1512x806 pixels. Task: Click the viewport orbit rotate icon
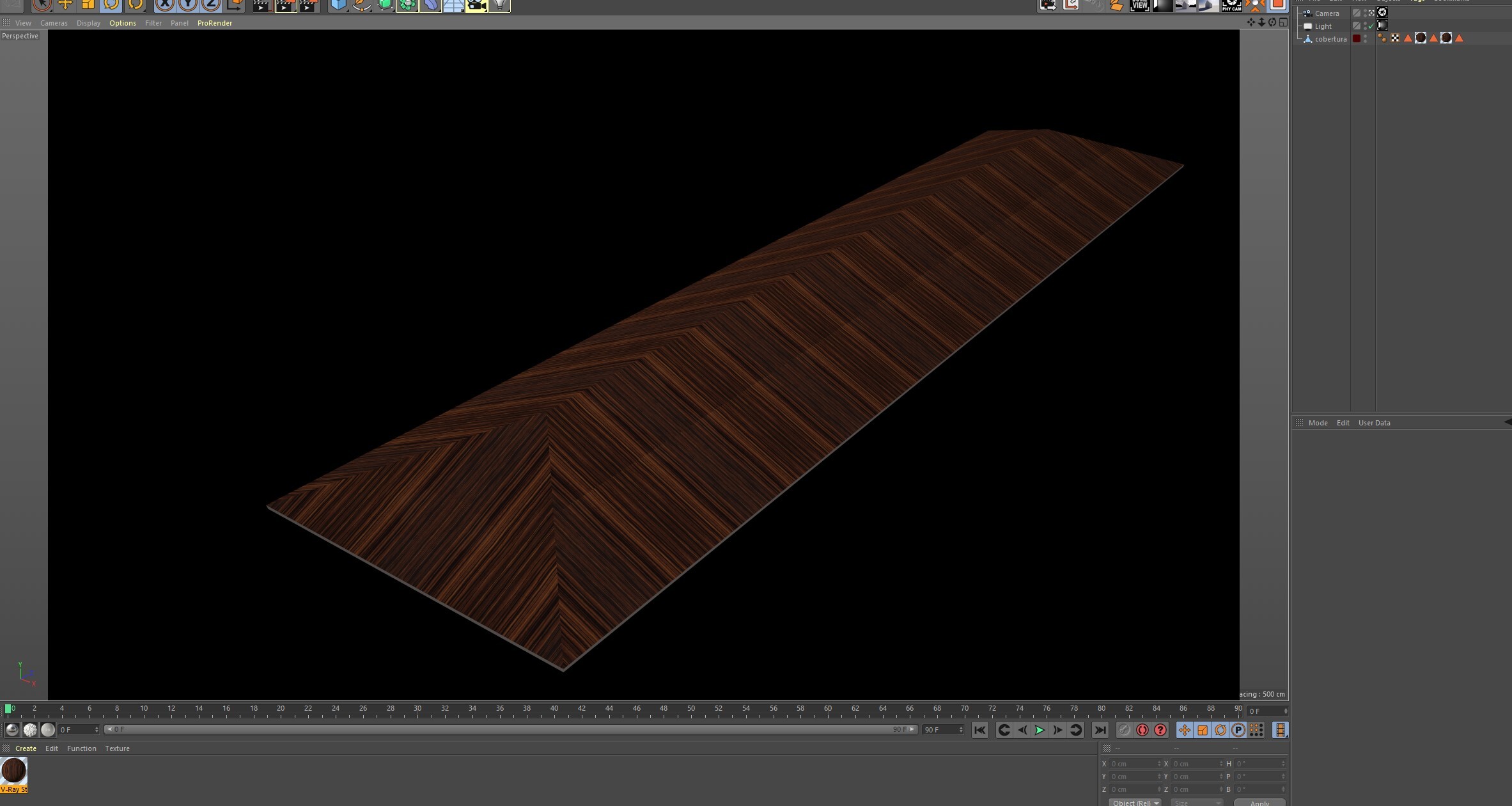point(1272,22)
